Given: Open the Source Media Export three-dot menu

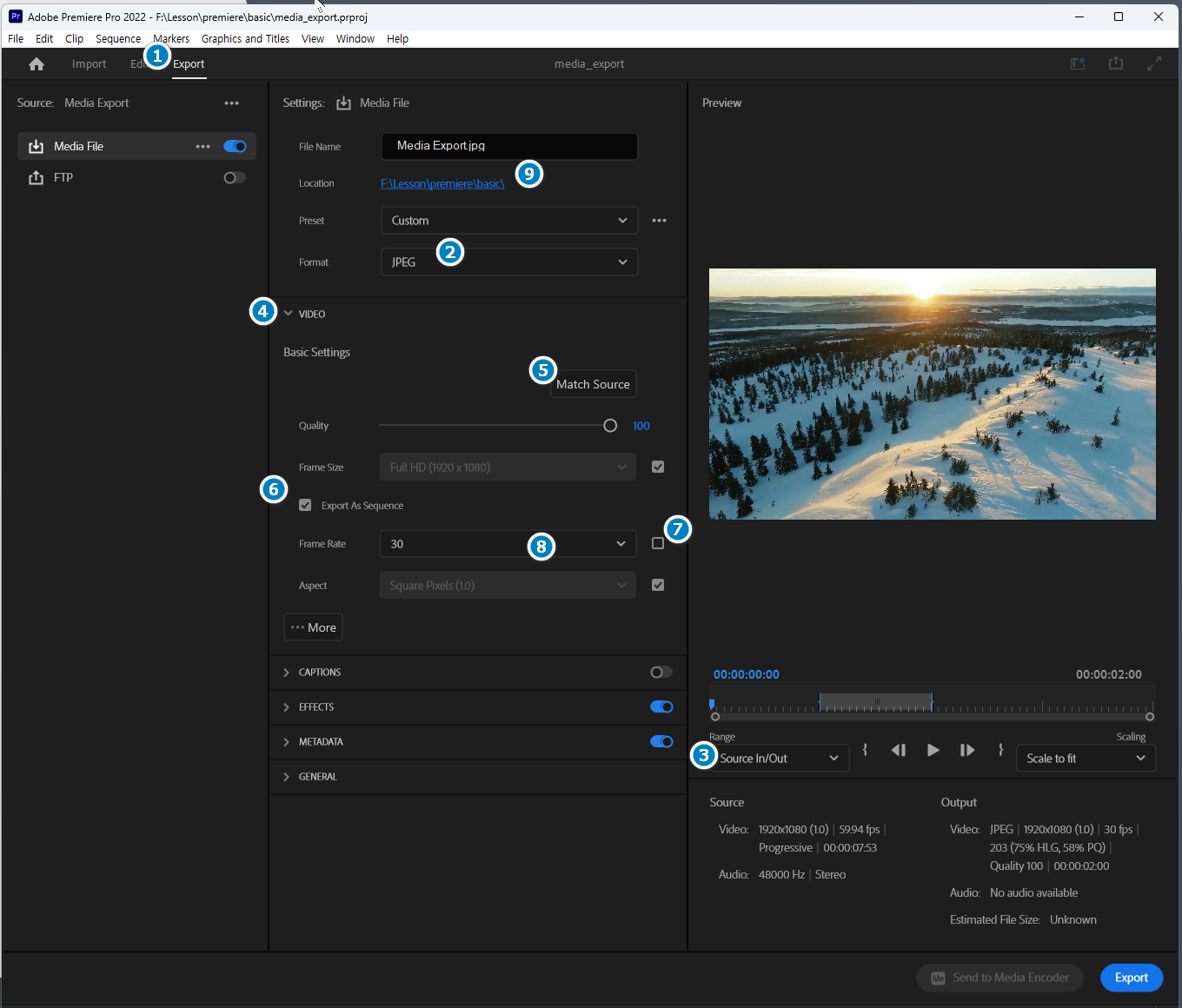Looking at the screenshot, I should coord(231,103).
